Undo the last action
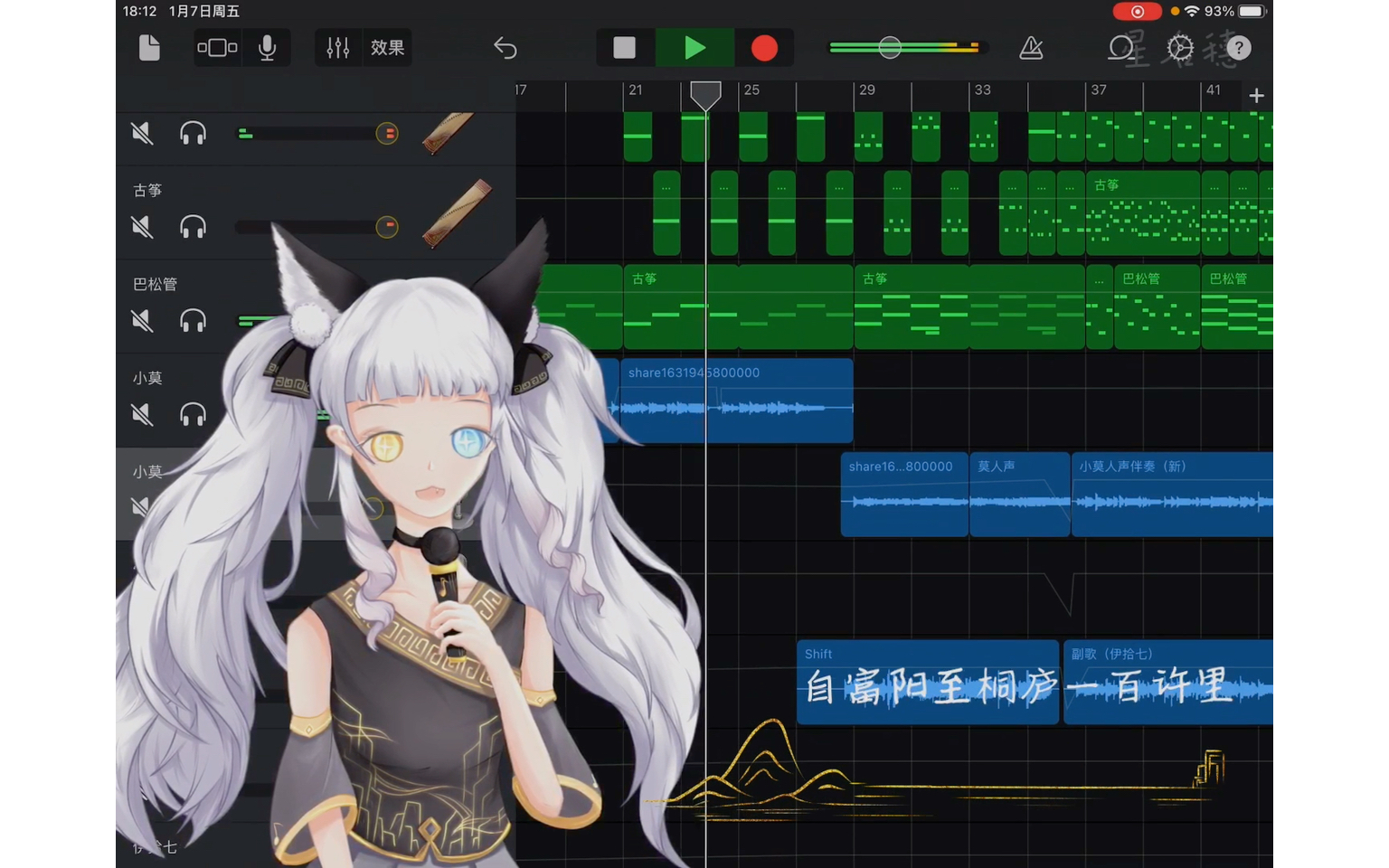This screenshot has height=868, width=1389. 505,48
